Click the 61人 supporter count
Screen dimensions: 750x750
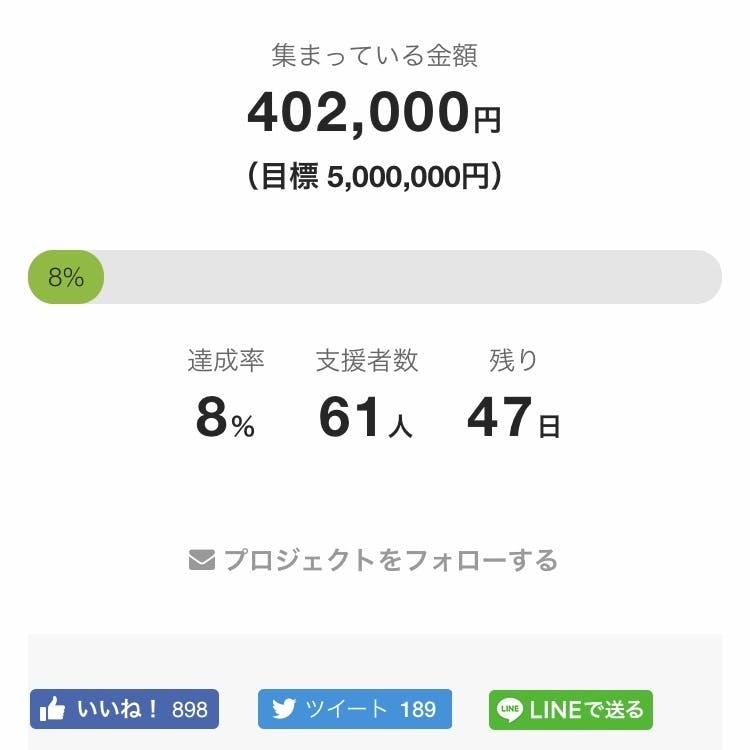365,418
